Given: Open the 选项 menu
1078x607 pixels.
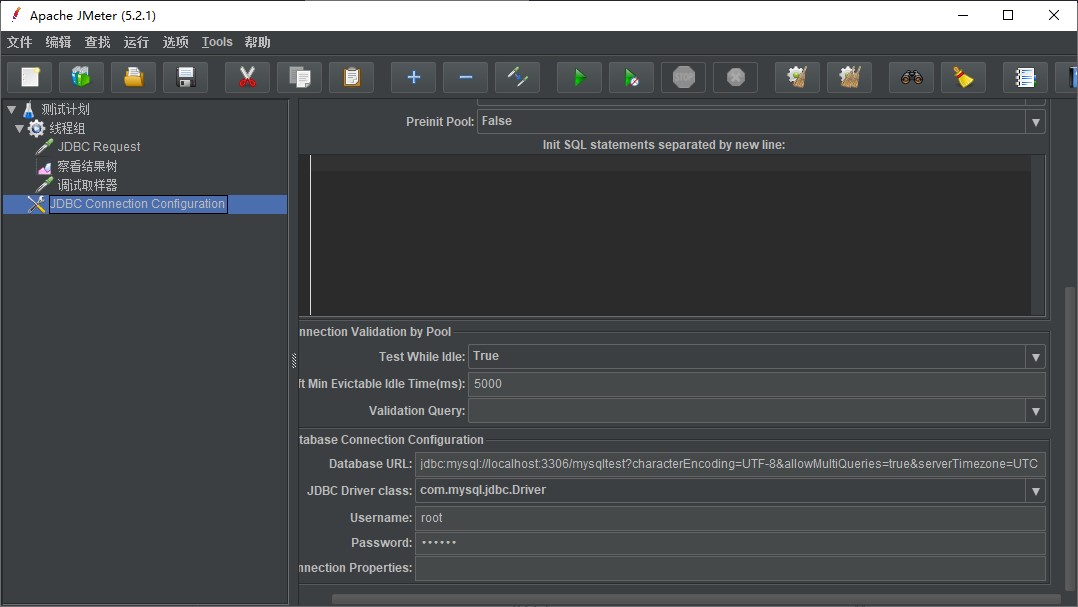Looking at the screenshot, I should pyautogui.click(x=175, y=43).
